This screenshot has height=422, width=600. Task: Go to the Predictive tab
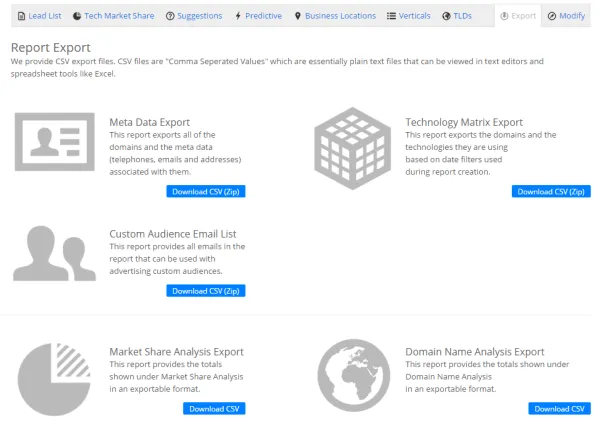point(258,16)
